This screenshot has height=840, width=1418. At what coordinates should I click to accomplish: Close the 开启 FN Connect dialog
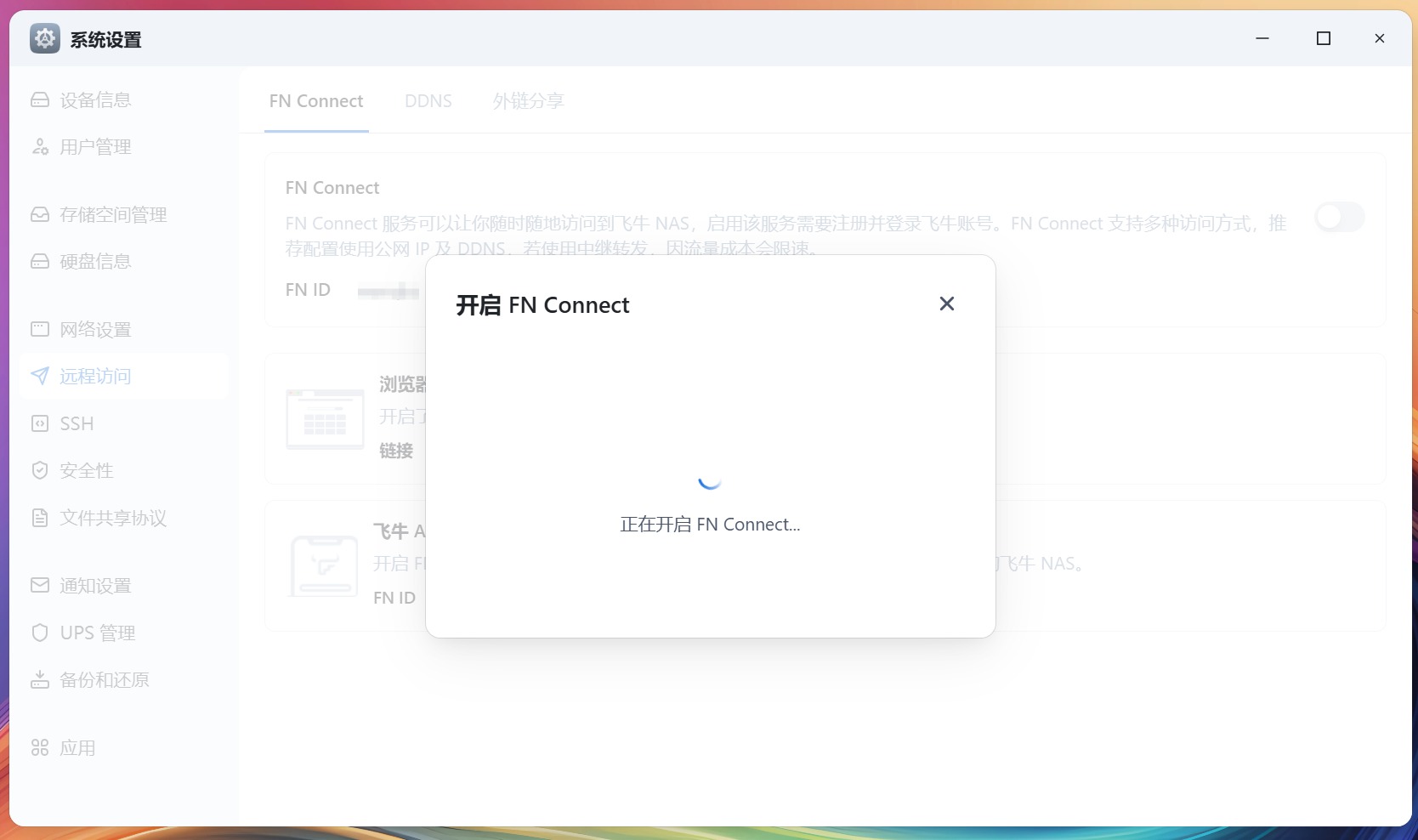[x=946, y=304]
